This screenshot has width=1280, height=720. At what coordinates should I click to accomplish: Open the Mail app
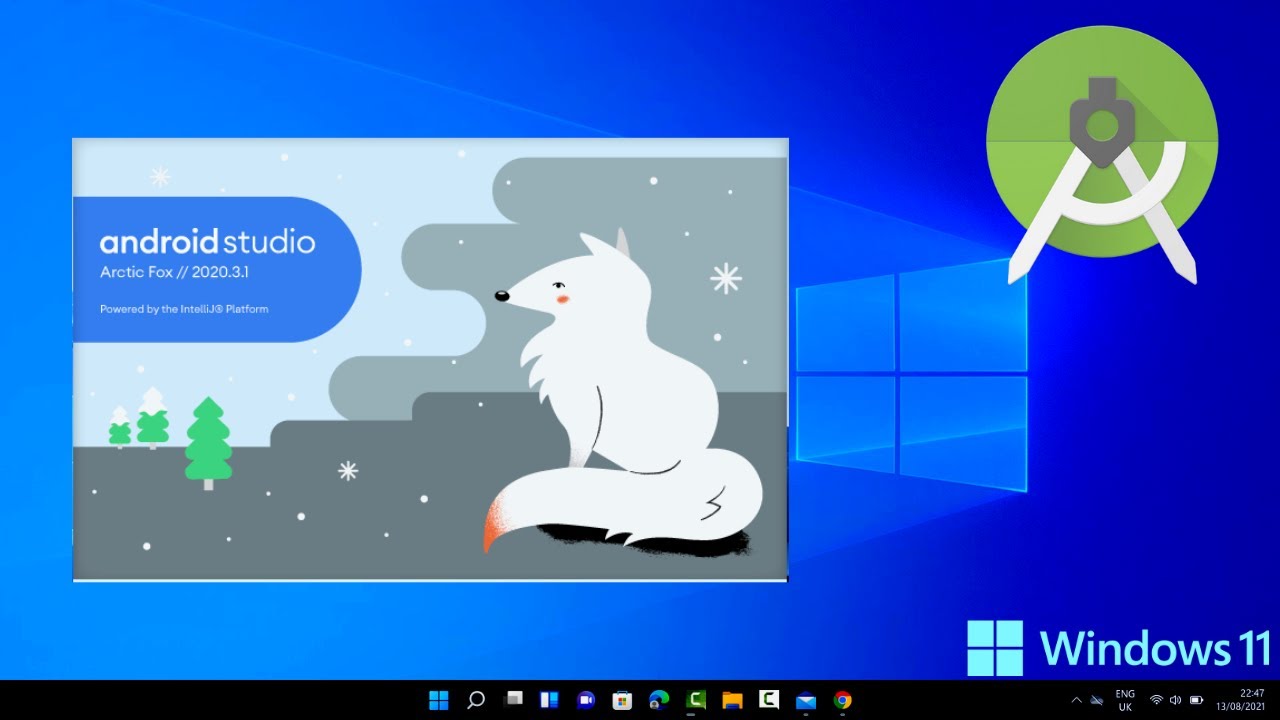tap(806, 700)
